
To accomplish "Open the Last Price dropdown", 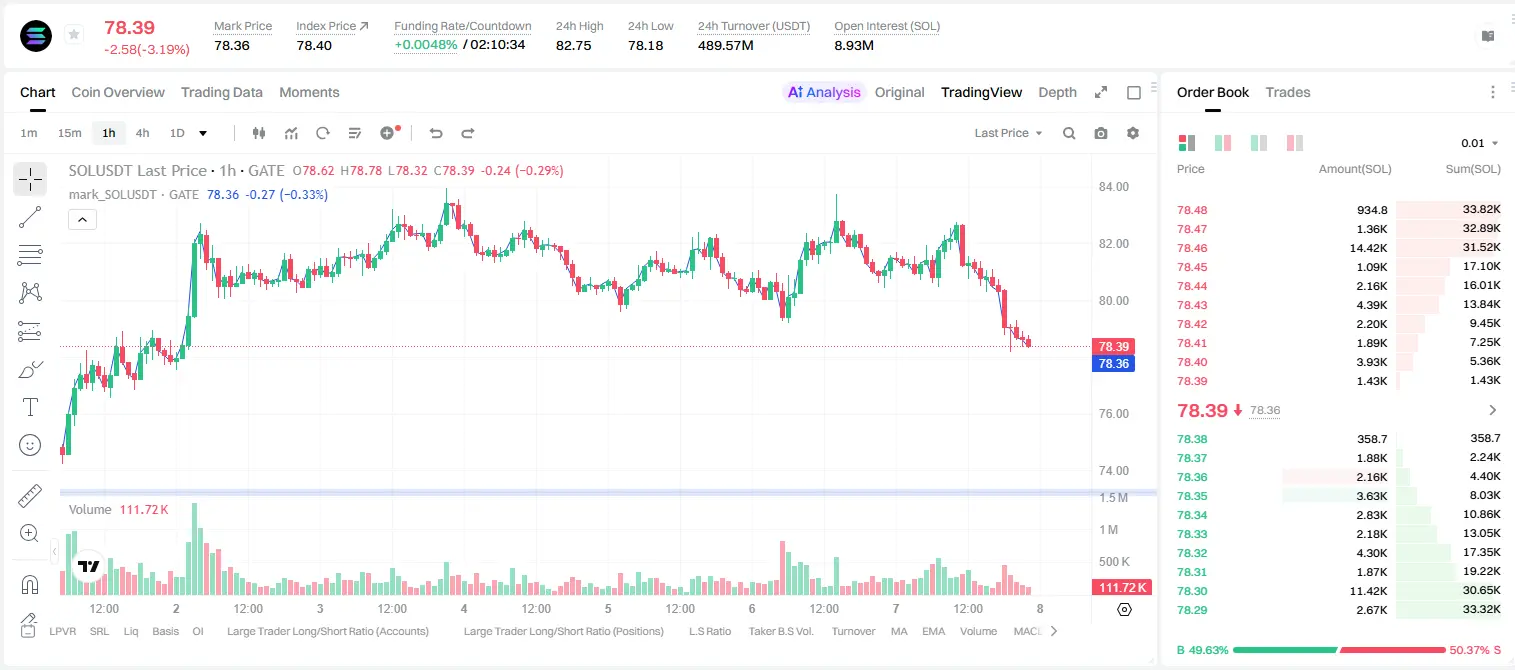I will (1008, 133).
